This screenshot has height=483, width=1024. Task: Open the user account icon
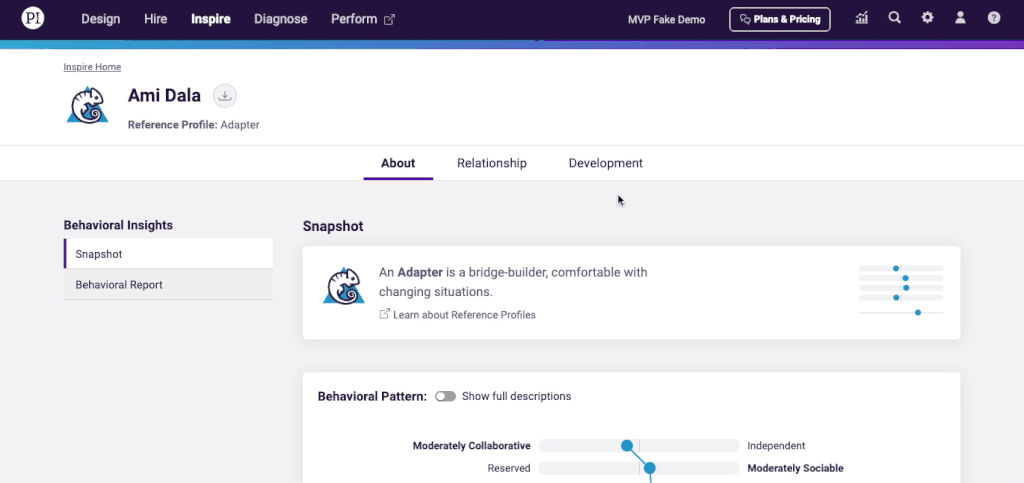[x=961, y=18]
